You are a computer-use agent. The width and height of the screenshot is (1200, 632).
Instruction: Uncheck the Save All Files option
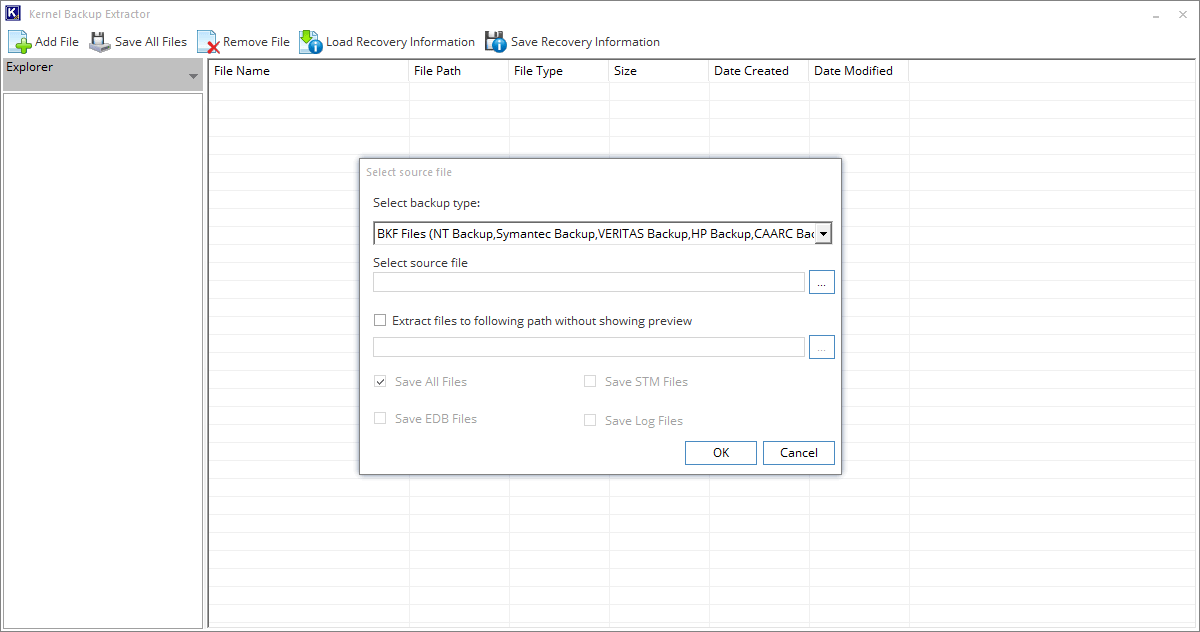tap(380, 381)
